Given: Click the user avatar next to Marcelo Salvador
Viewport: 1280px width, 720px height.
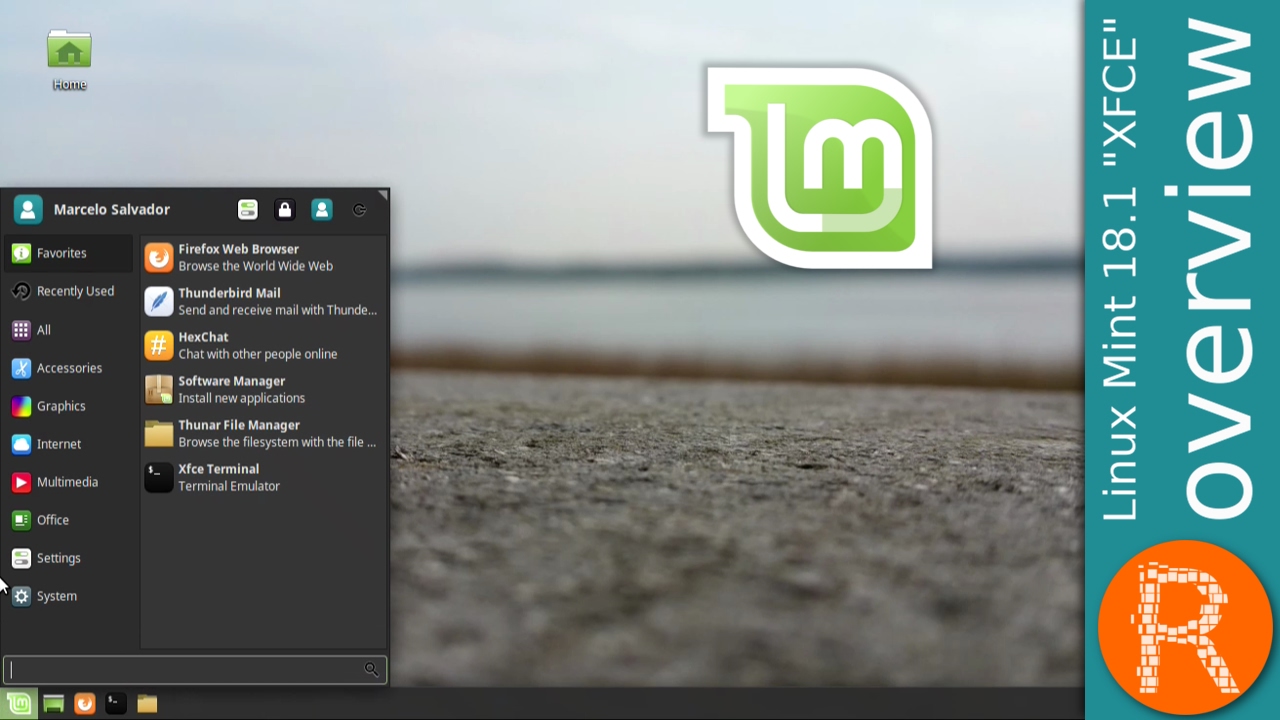Looking at the screenshot, I should tap(28, 209).
